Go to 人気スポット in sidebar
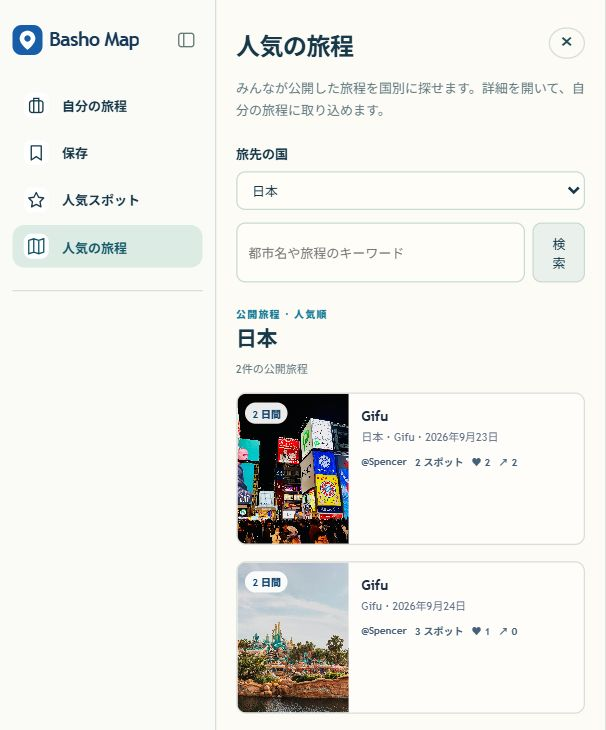The height and width of the screenshot is (730, 606). (108, 200)
